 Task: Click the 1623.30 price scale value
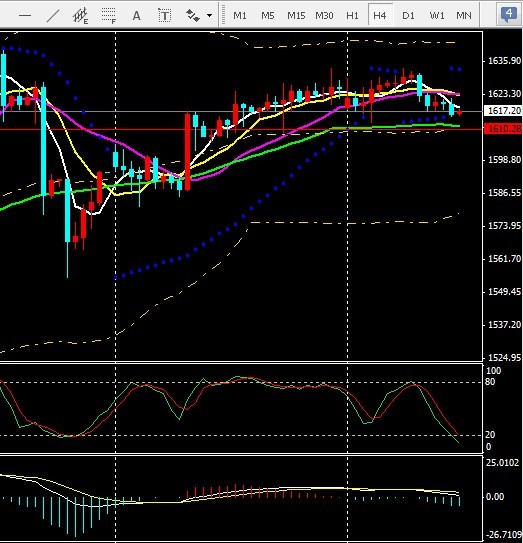click(x=504, y=94)
